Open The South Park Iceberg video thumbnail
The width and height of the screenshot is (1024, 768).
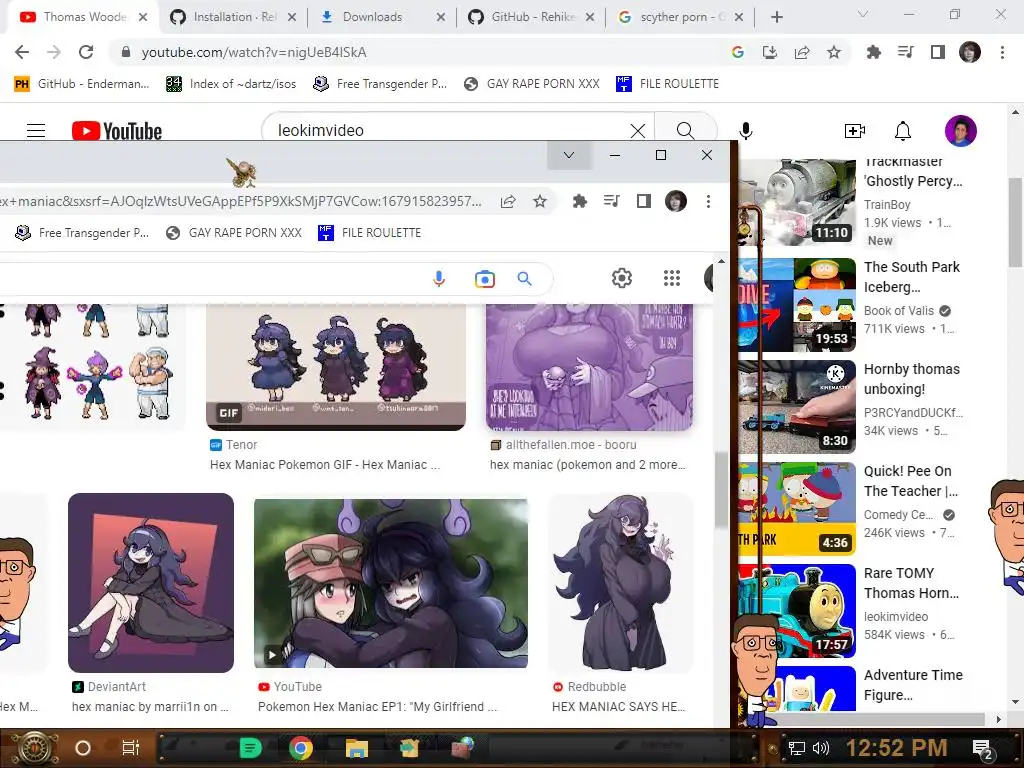click(797, 304)
